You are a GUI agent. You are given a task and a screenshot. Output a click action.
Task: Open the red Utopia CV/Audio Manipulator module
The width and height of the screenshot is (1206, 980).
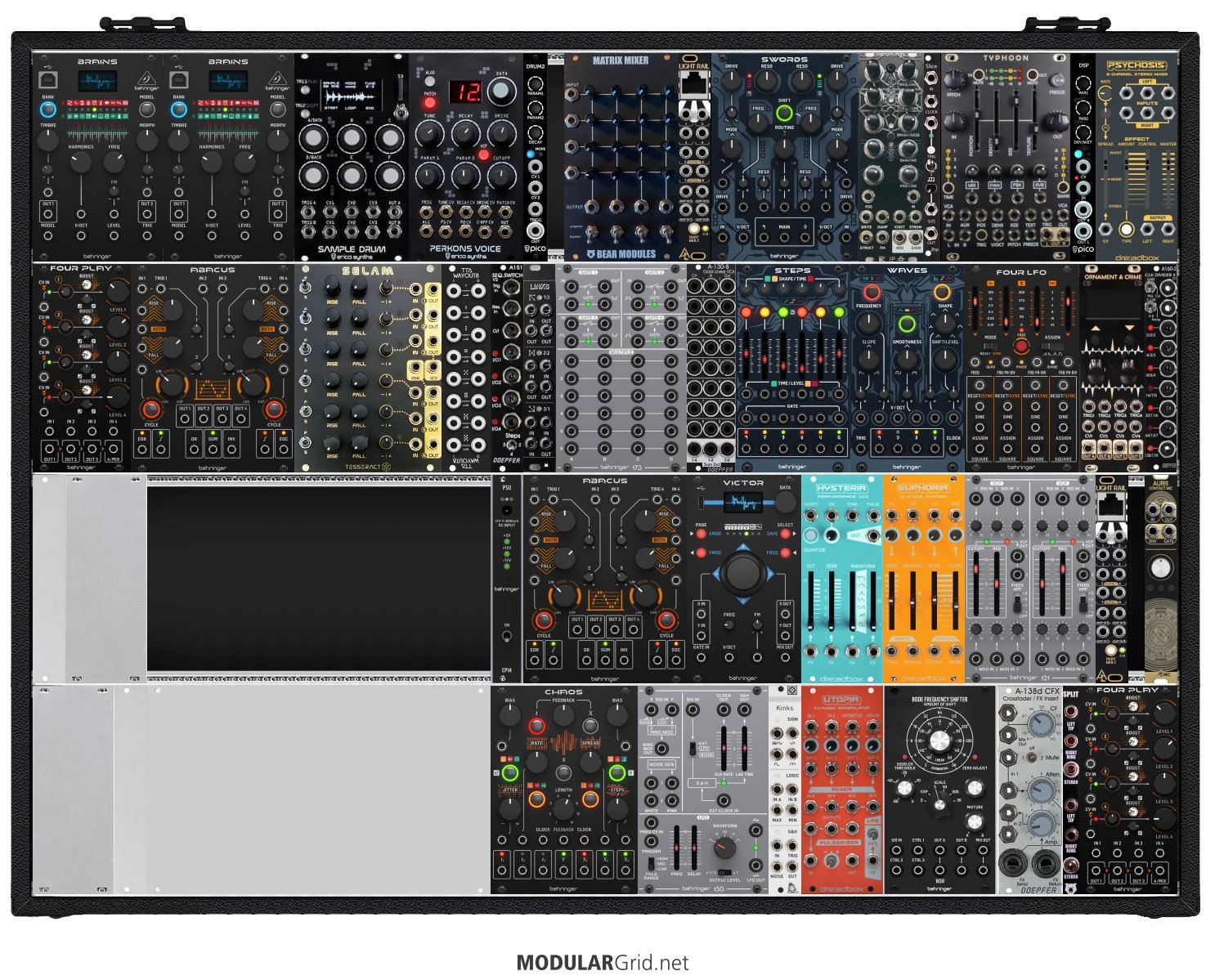pyautogui.click(x=842, y=790)
